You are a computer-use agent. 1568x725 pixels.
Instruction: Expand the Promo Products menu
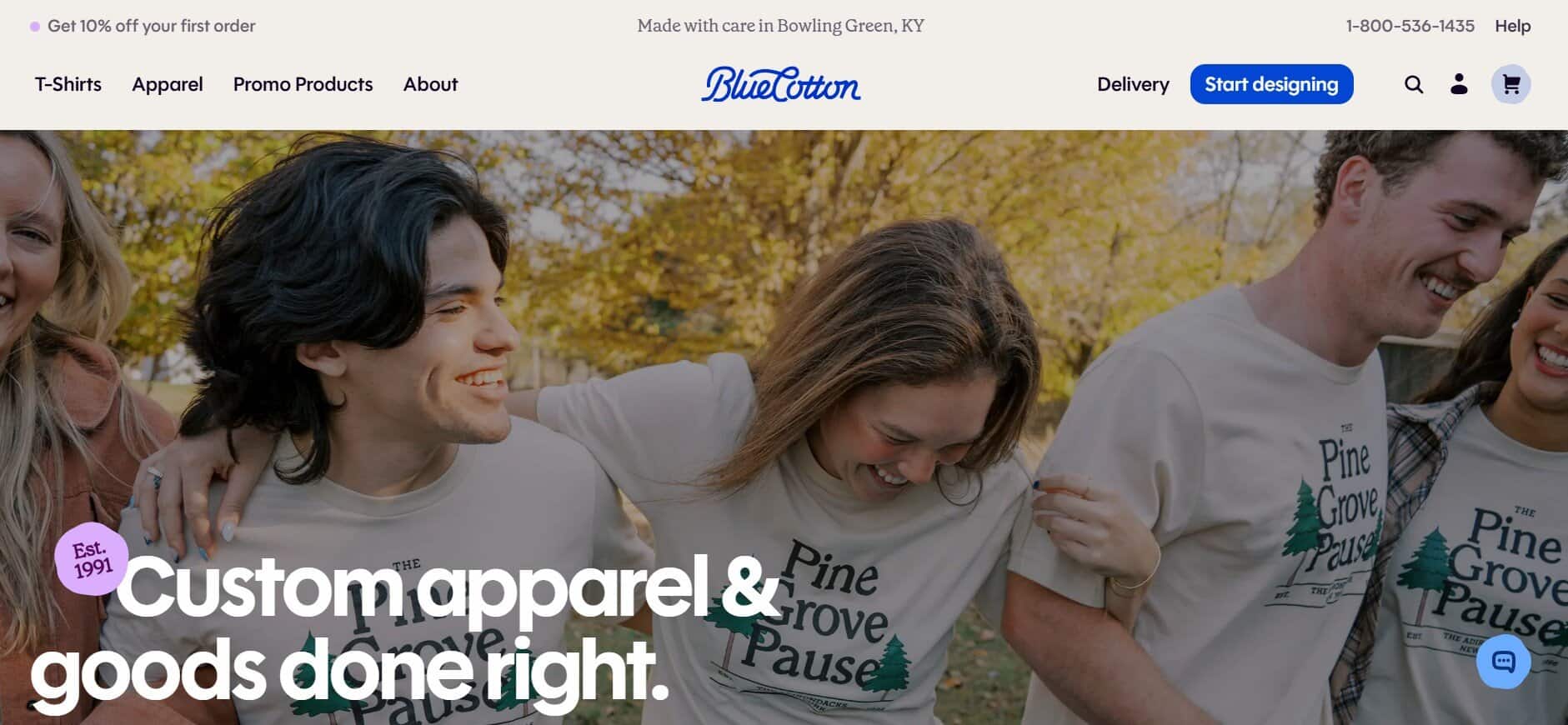point(303,84)
